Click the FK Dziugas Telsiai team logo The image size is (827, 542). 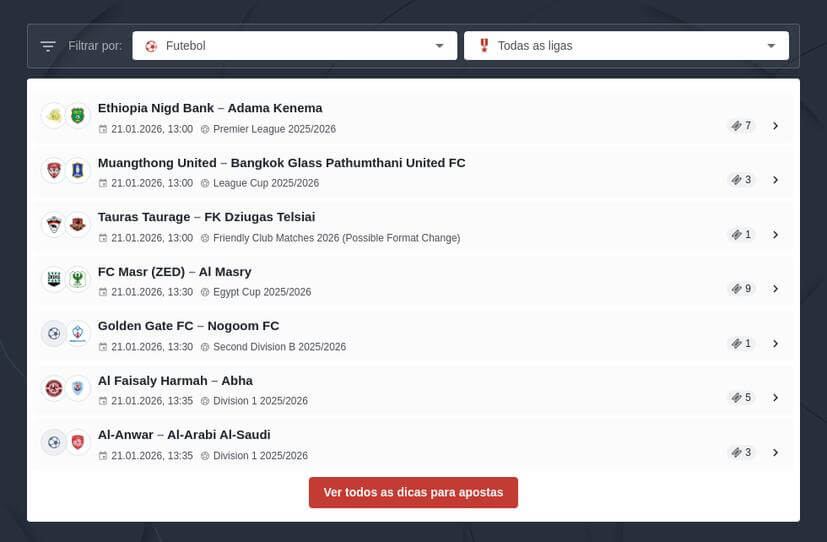tap(78, 225)
